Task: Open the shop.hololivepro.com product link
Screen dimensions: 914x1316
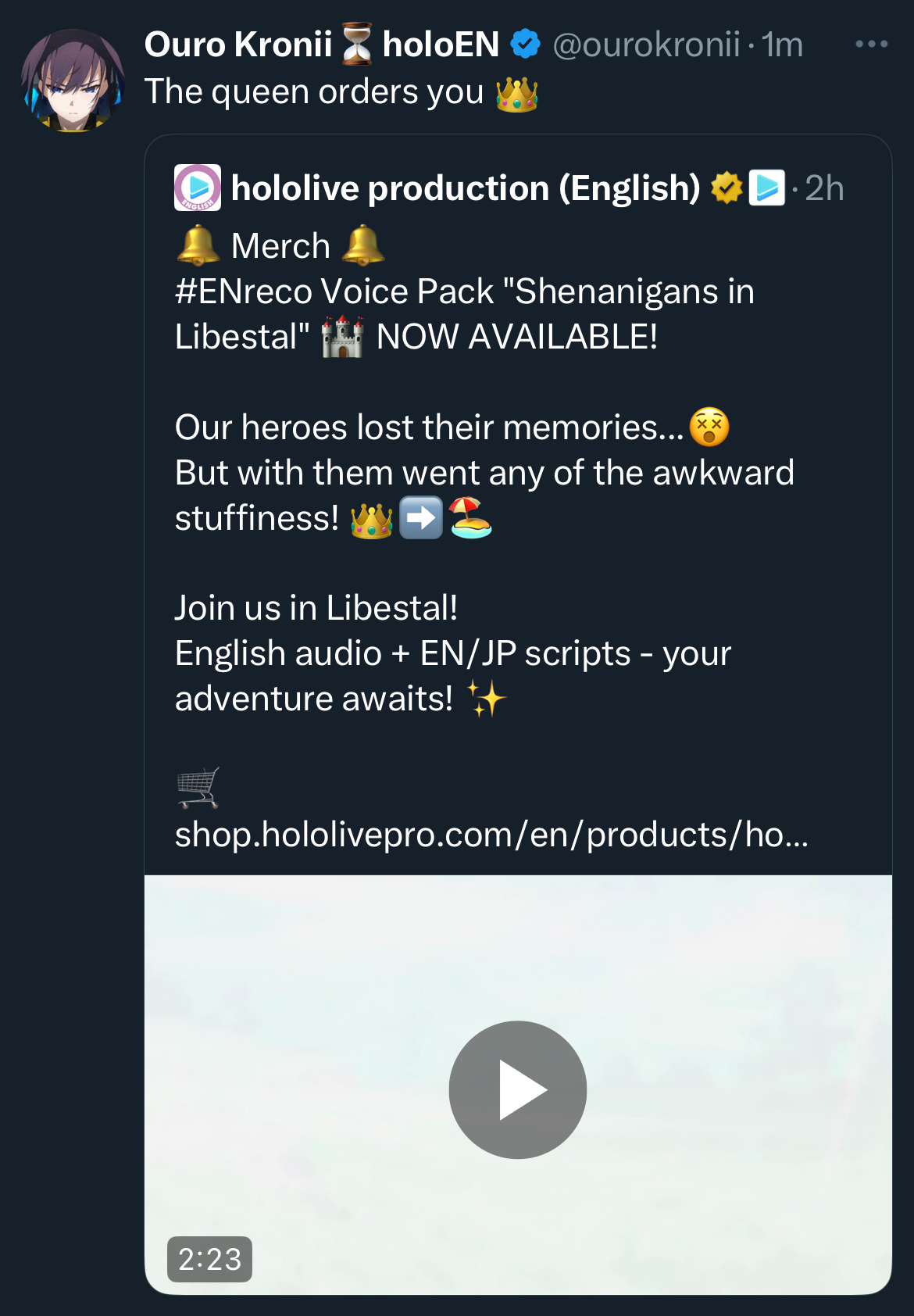Action: click(x=491, y=835)
